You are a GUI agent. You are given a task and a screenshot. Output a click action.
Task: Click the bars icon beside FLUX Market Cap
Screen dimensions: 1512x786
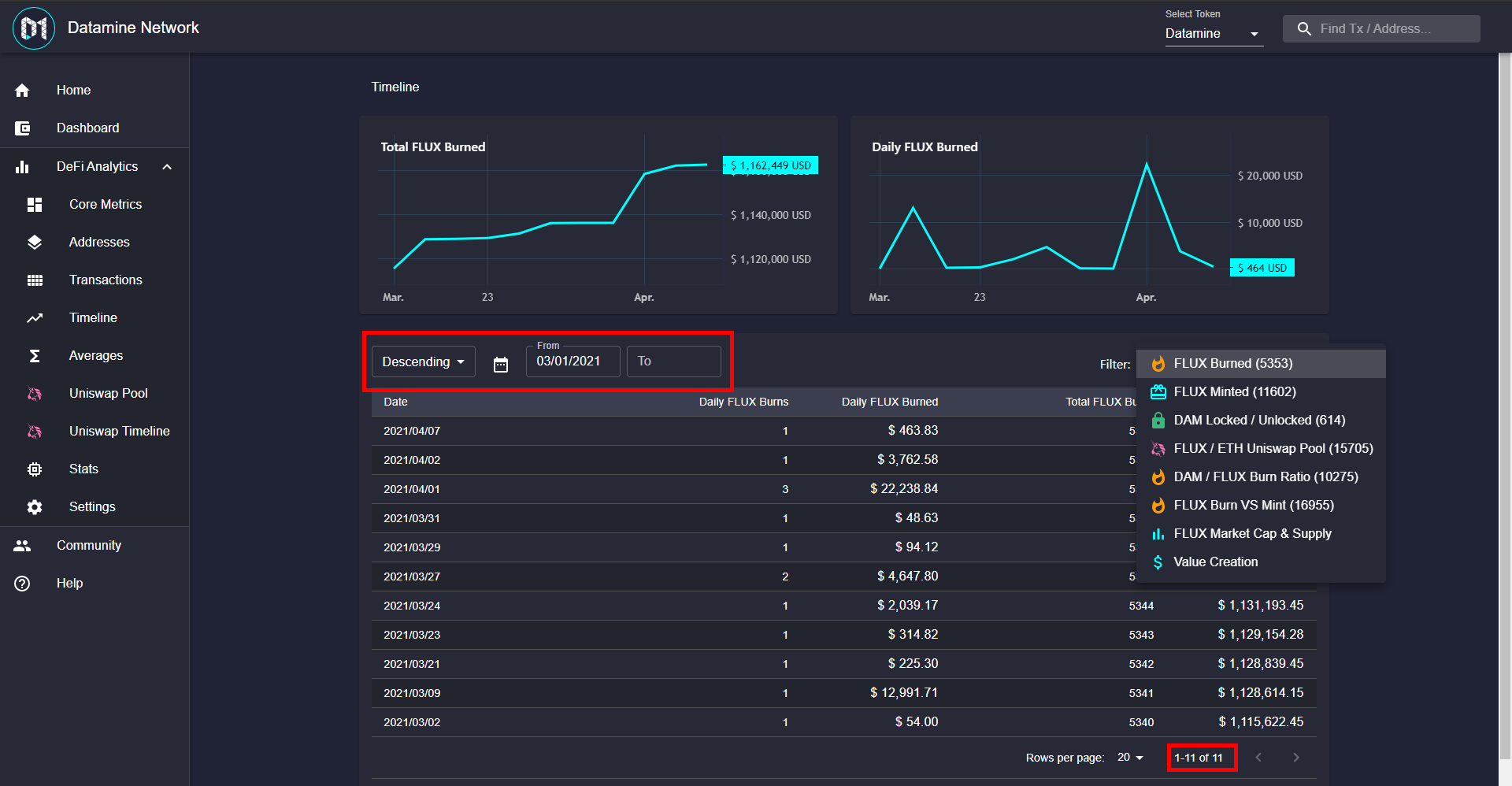(1158, 534)
